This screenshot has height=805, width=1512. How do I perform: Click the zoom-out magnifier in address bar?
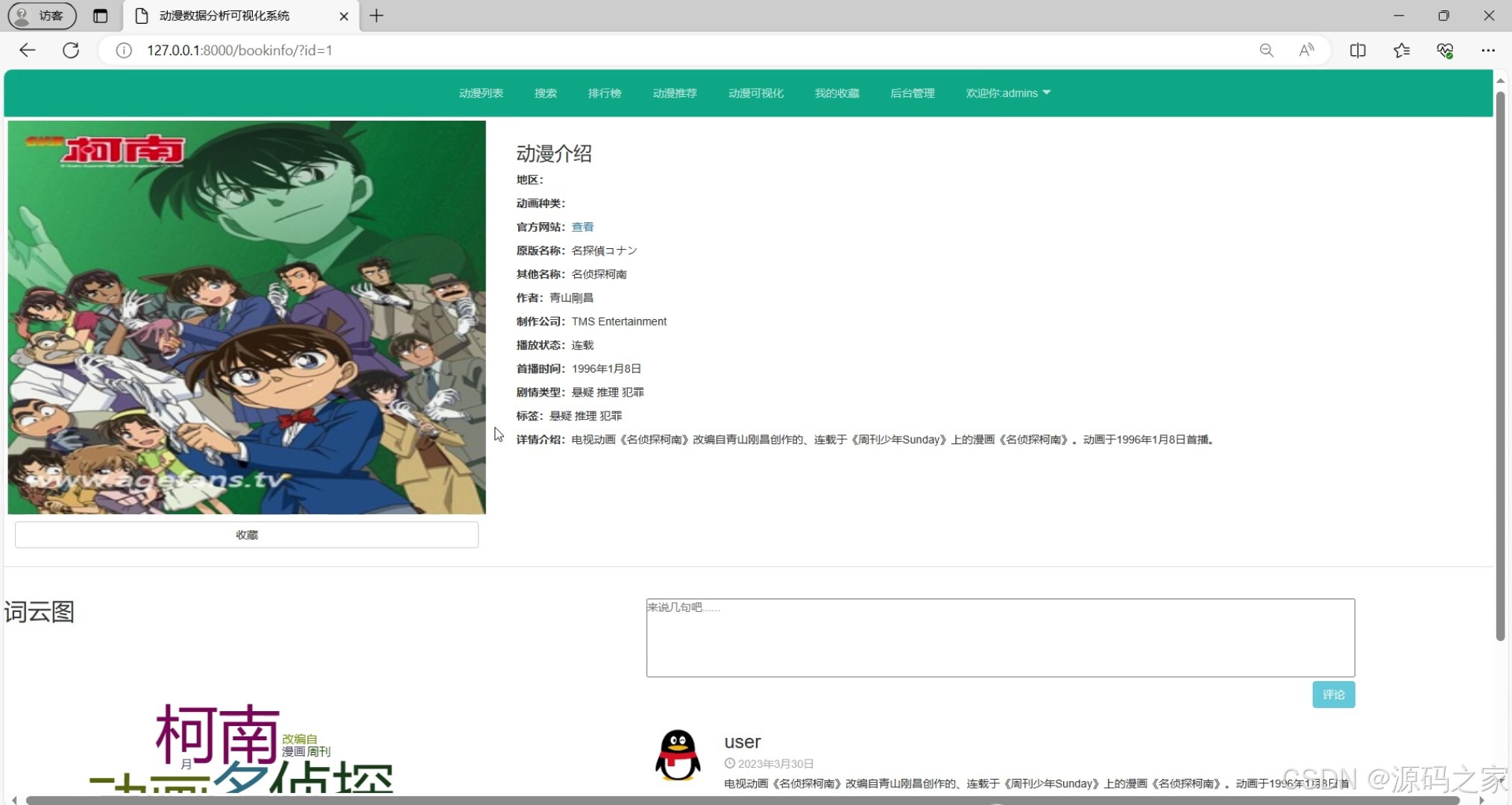click(x=1266, y=50)
